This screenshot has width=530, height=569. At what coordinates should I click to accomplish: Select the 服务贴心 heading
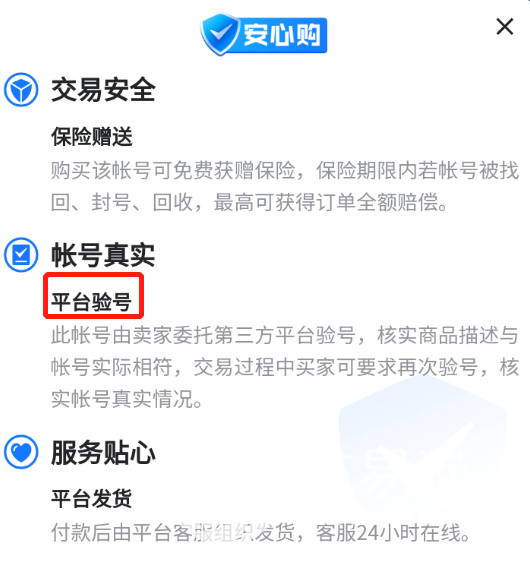[x=103, y=453]
